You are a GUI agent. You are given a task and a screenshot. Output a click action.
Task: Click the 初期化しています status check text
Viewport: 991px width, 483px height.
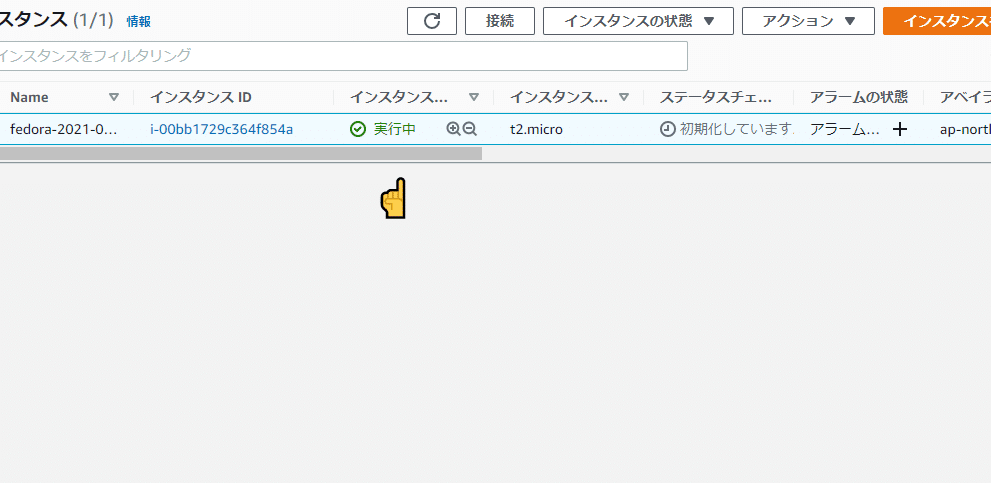tap(737, 129)
